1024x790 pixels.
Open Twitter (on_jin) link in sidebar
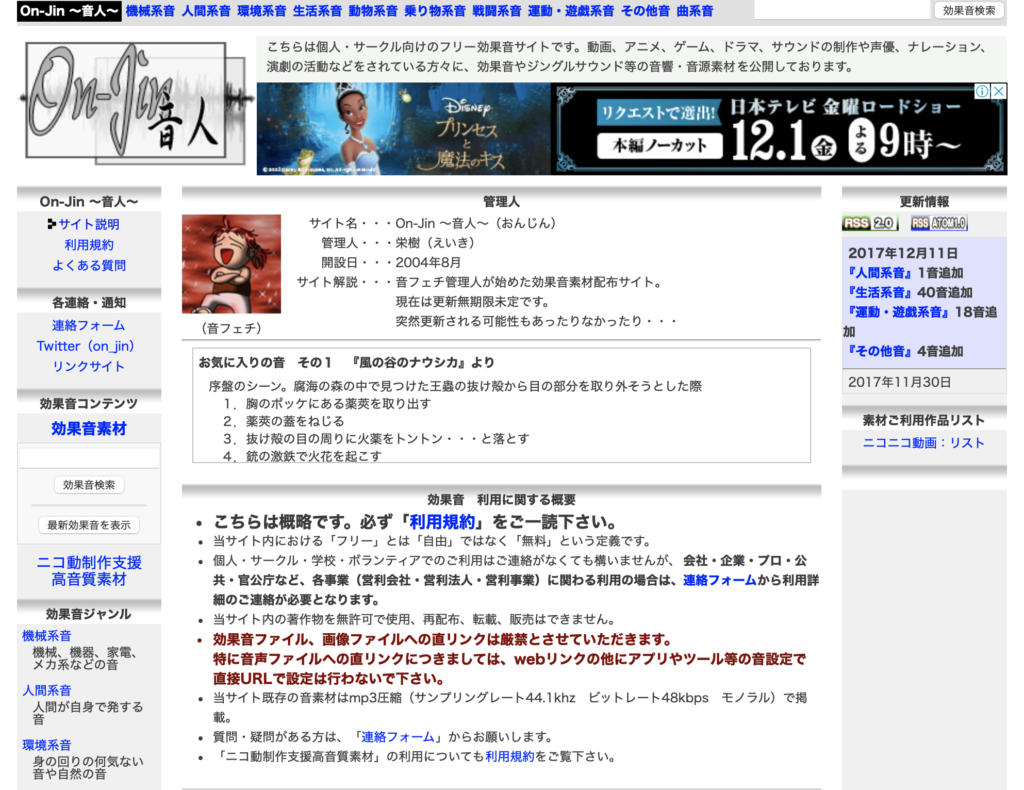tap(85, 346)
